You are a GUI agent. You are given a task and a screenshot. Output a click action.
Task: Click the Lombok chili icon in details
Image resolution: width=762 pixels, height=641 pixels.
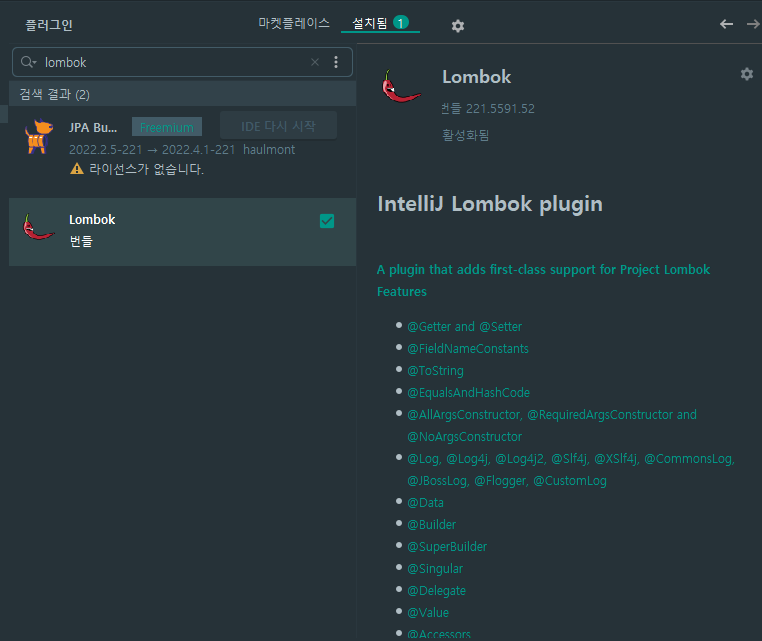[401, 86]
